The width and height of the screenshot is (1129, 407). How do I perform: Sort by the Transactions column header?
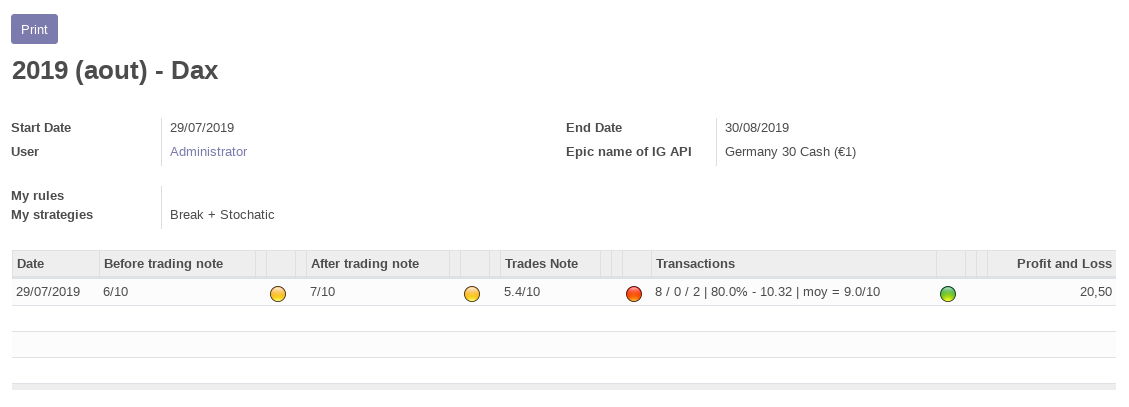click(x=695, y=264)
